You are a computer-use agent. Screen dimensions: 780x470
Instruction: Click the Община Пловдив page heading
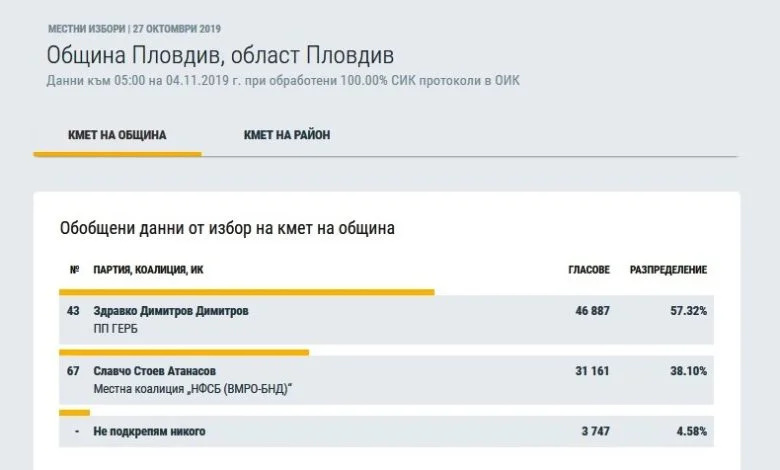click(x=220, y=55)
